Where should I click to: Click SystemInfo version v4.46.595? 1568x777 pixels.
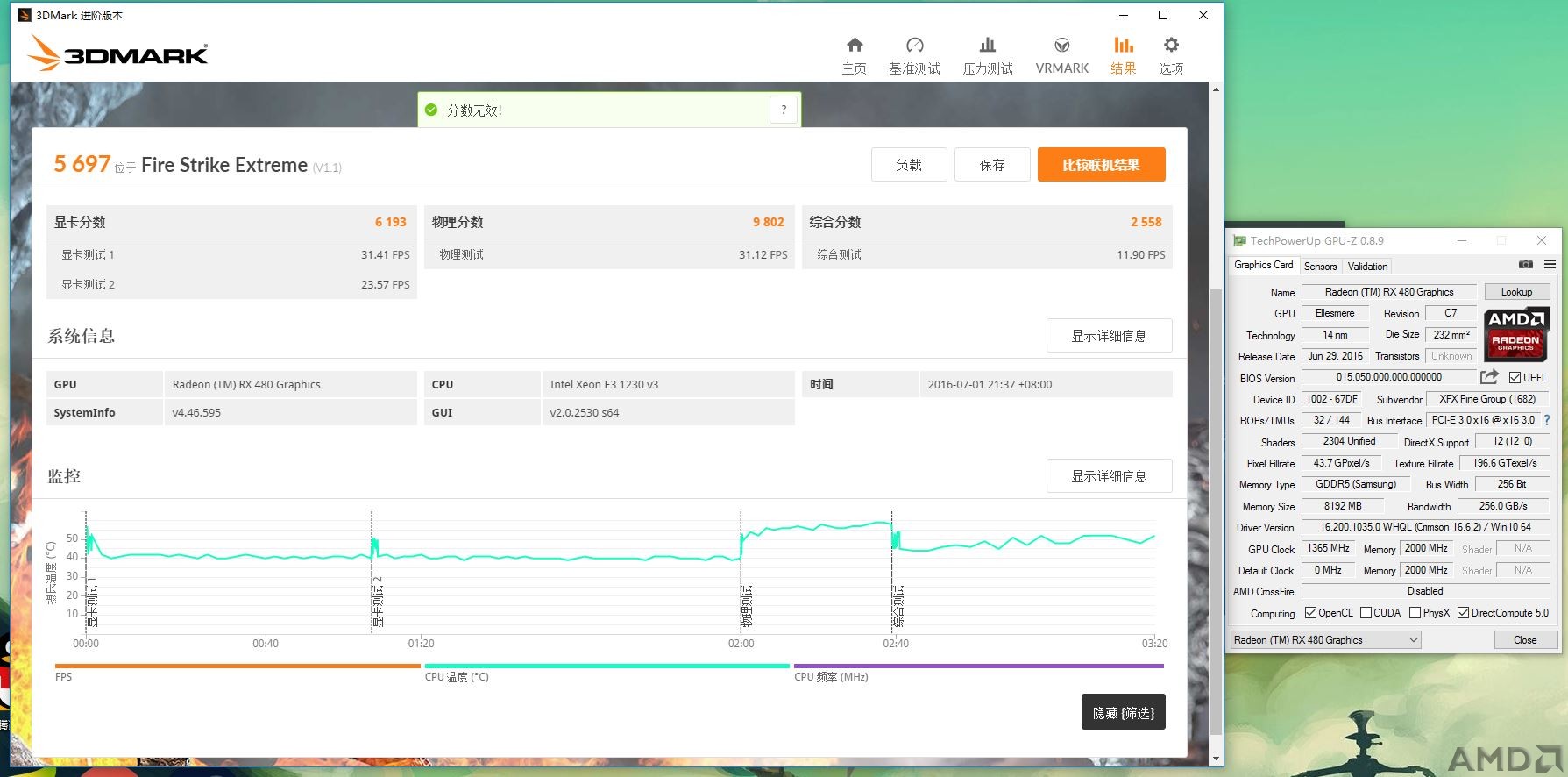point(196,412)
